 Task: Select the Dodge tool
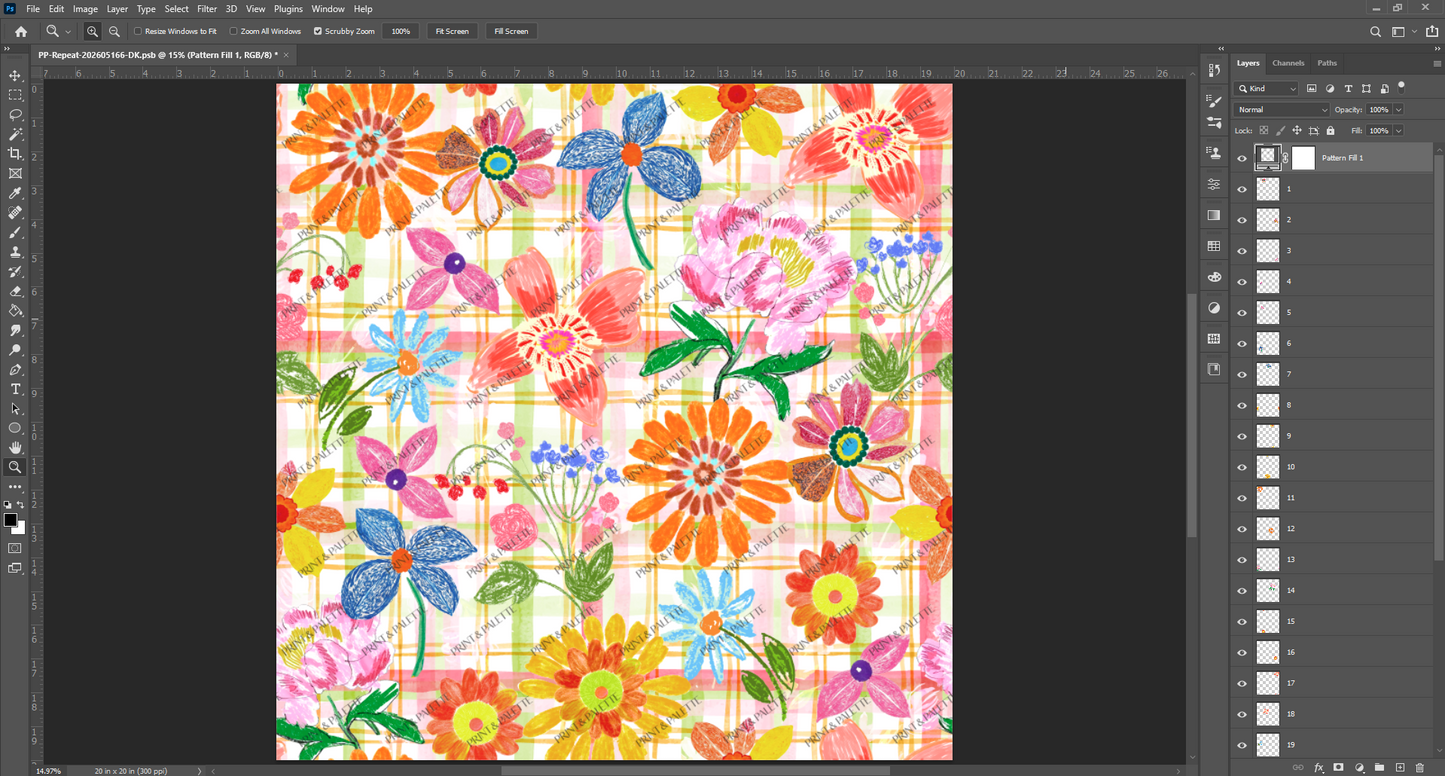coord(15,350)
